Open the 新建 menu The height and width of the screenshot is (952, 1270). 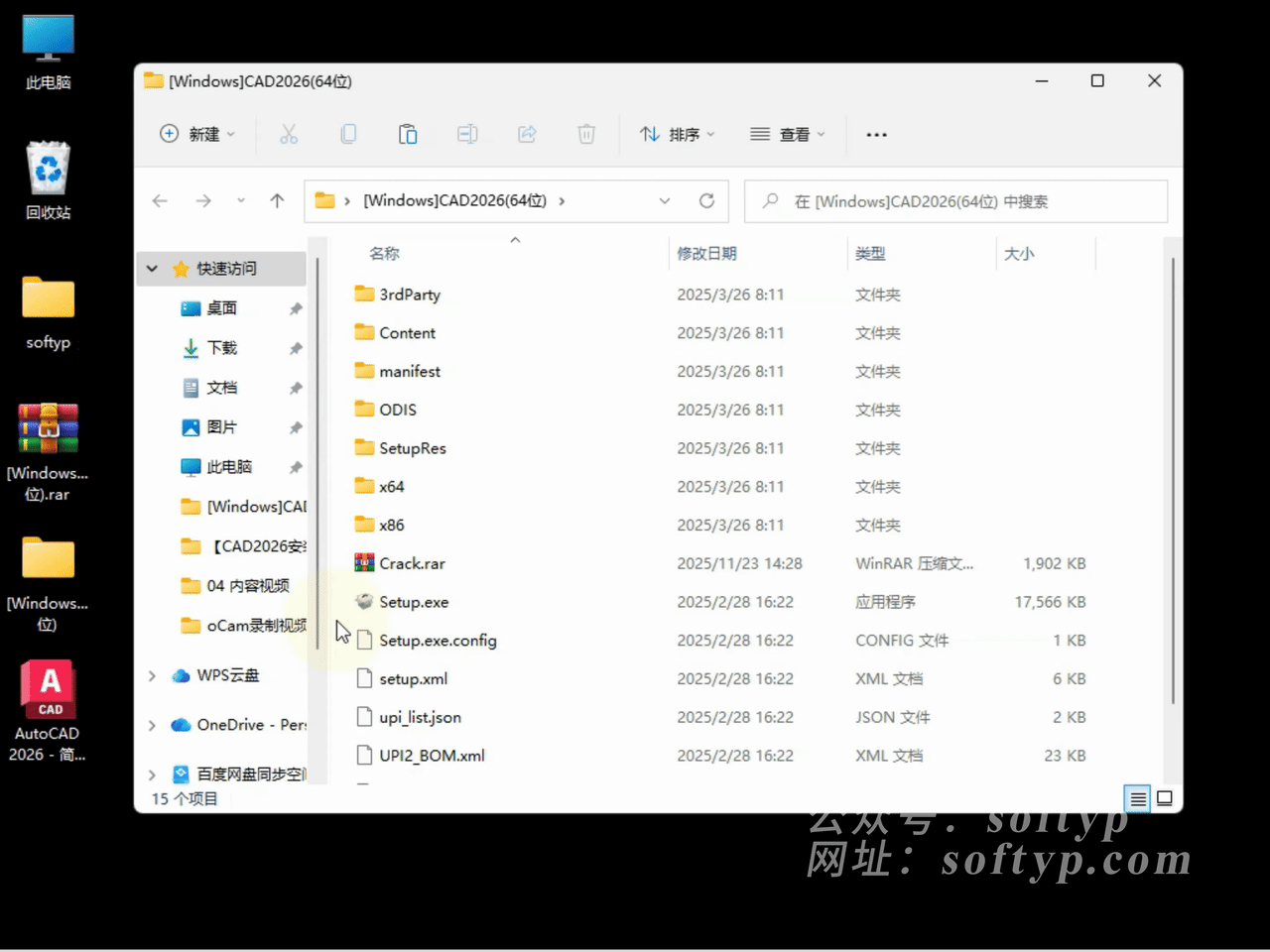coord(197,134)
